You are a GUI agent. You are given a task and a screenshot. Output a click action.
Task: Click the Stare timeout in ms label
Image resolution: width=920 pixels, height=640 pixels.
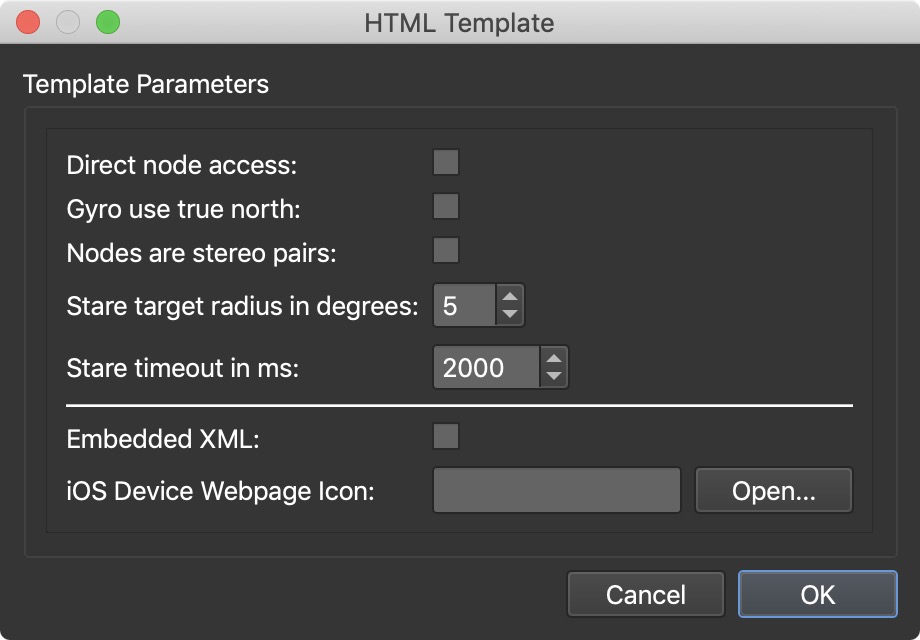point(183,368)
